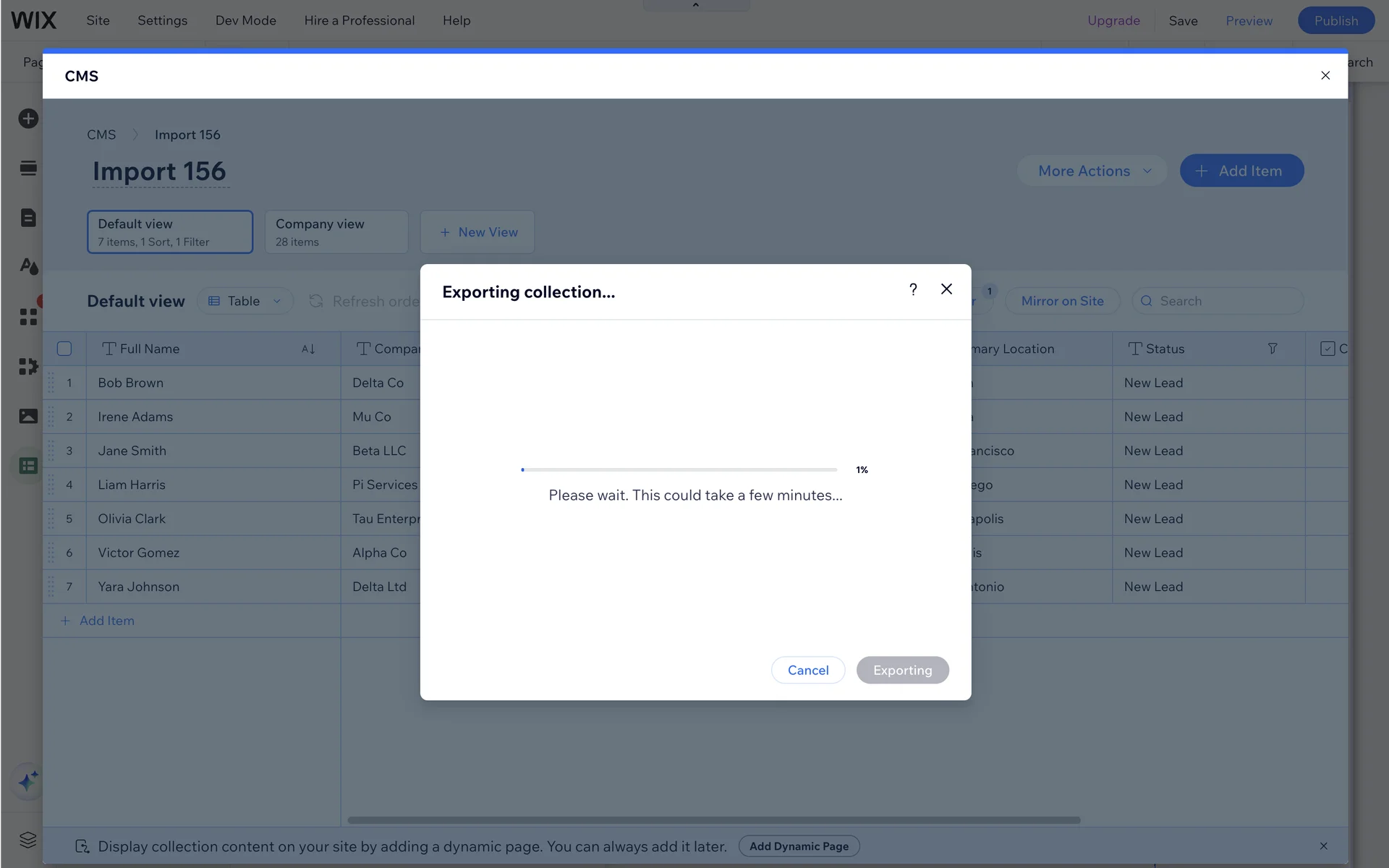Toggle the select-all rows checkbox
The width and height of the screenshot is (1389, 868).
[64, 349]
